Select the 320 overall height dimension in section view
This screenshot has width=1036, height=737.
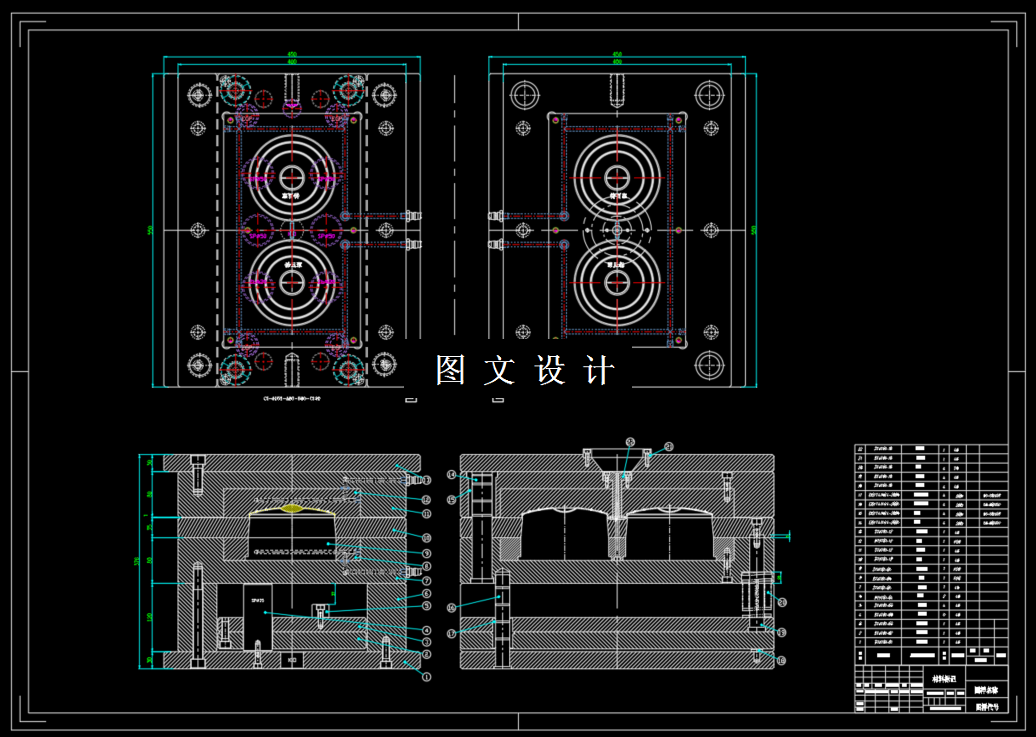[137, 561]
